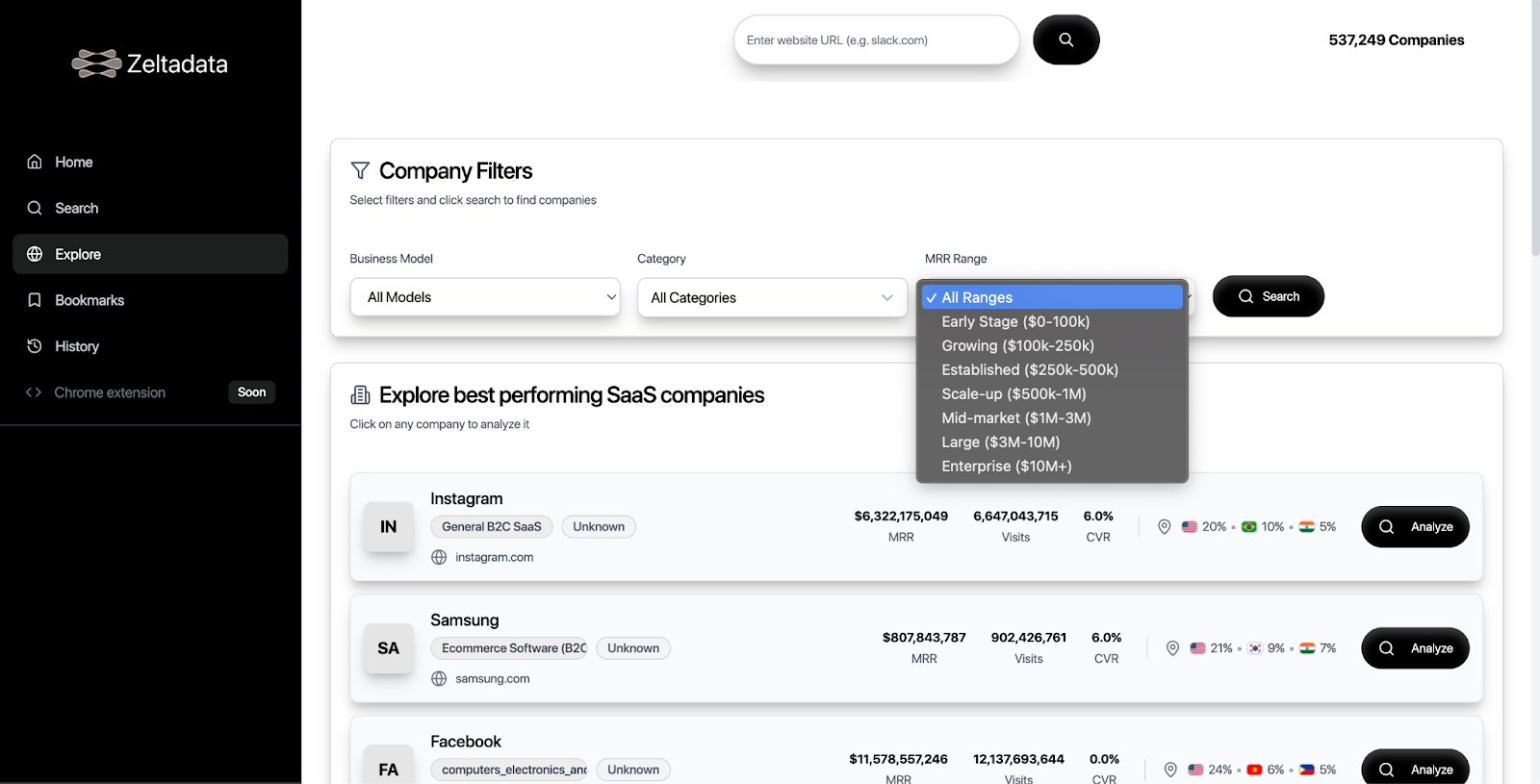Click the building icon beside Explore heading

(x=360, y=394)
